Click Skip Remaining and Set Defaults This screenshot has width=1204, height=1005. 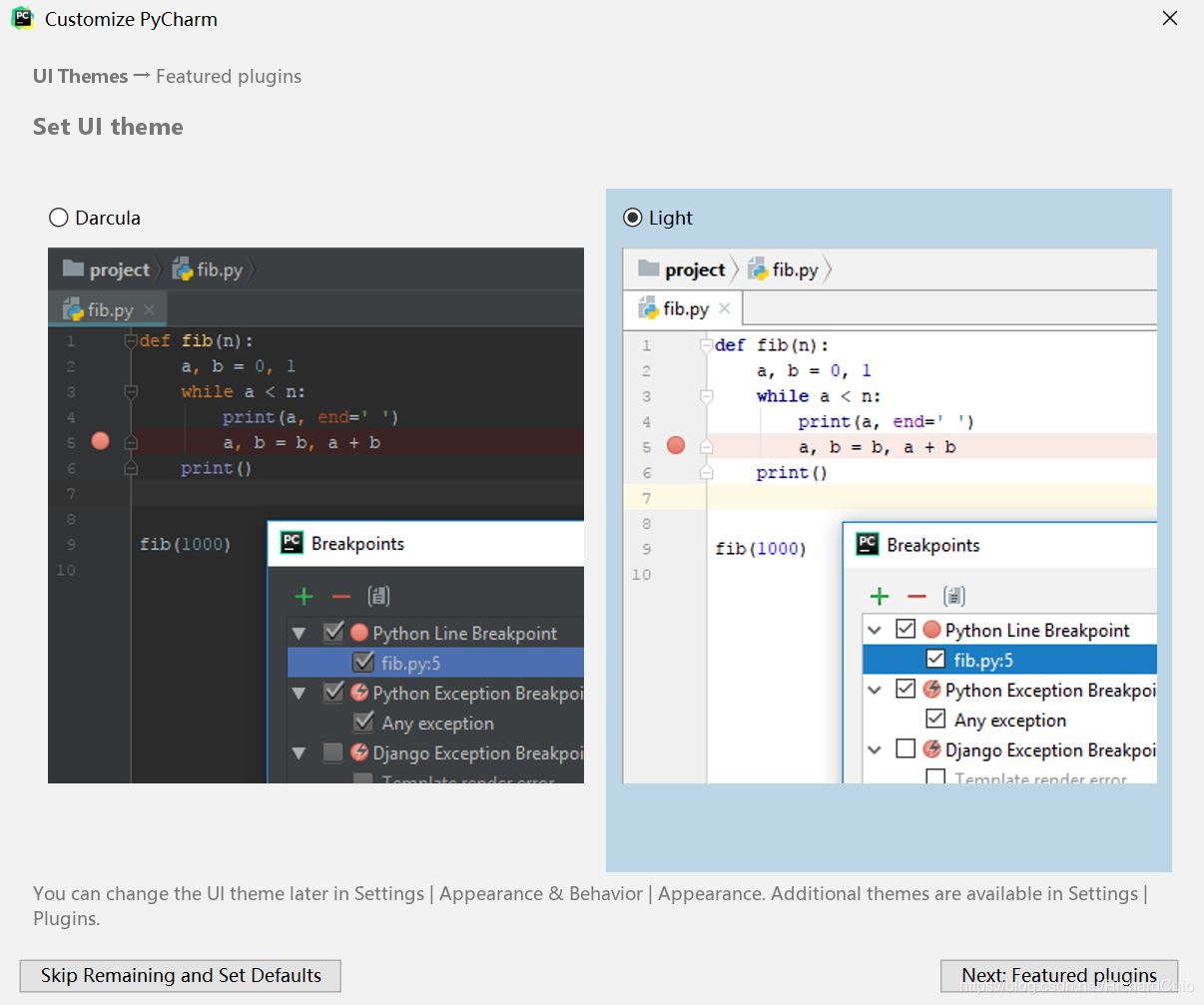[181, 975]
